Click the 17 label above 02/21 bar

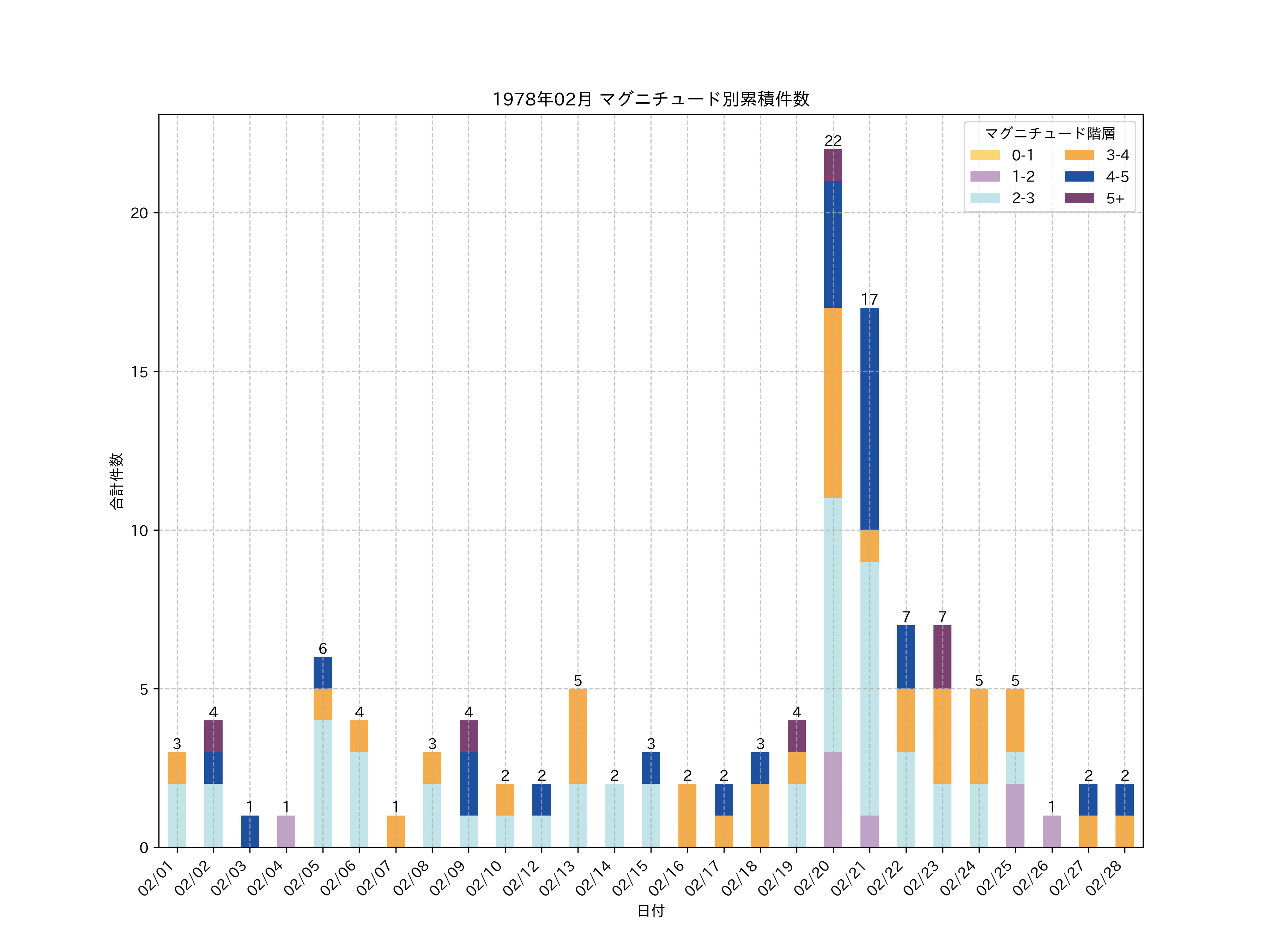tap(869, 300)
